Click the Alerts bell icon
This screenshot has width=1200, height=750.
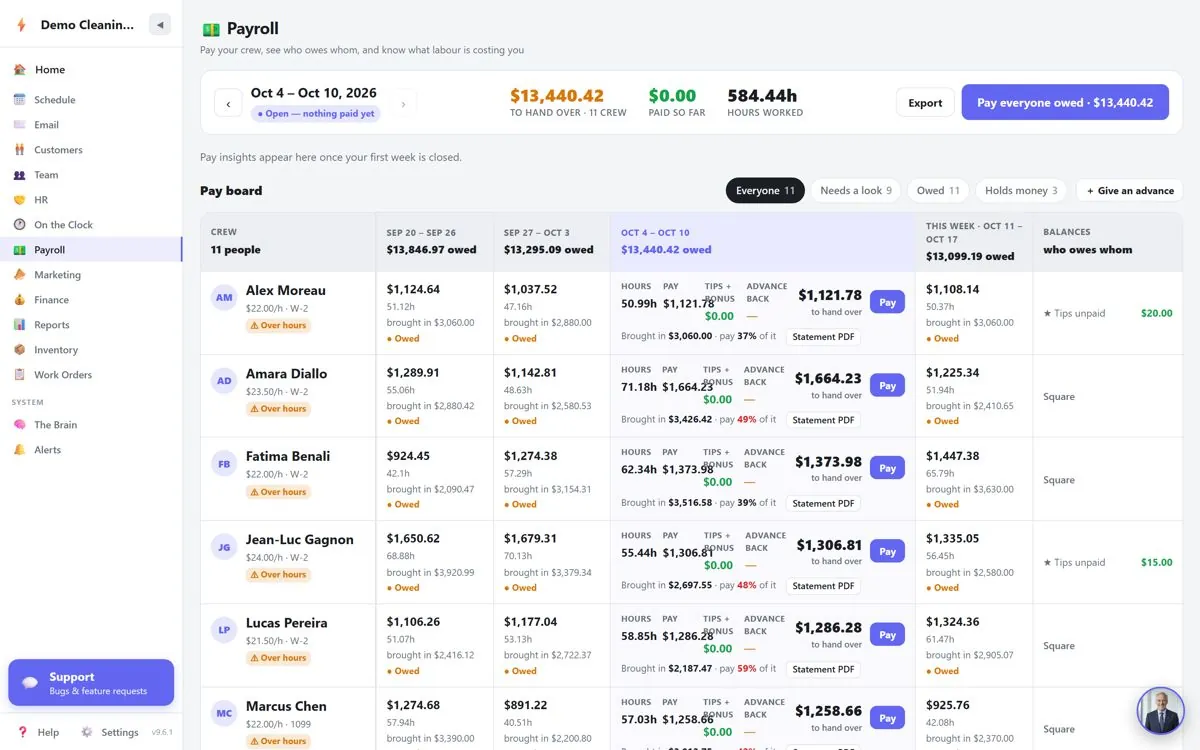pos(19,450)
